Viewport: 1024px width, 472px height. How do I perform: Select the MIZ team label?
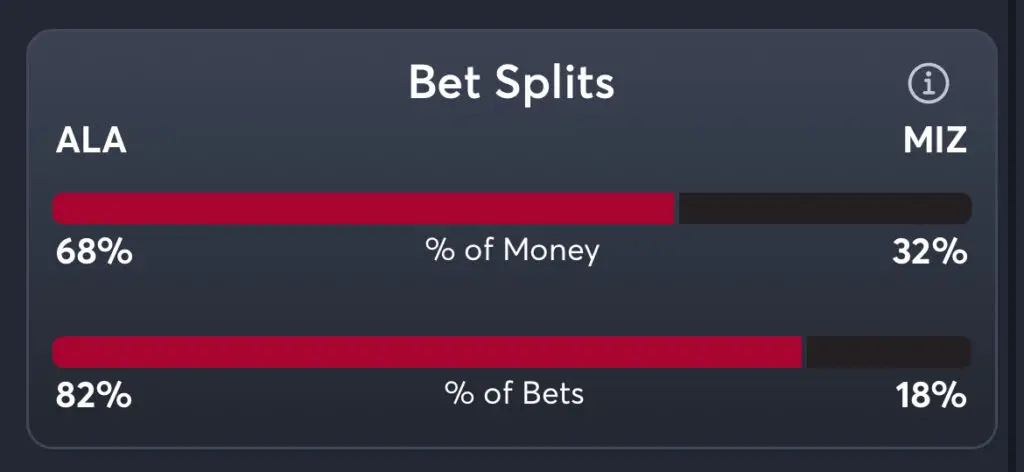[935, 141]
